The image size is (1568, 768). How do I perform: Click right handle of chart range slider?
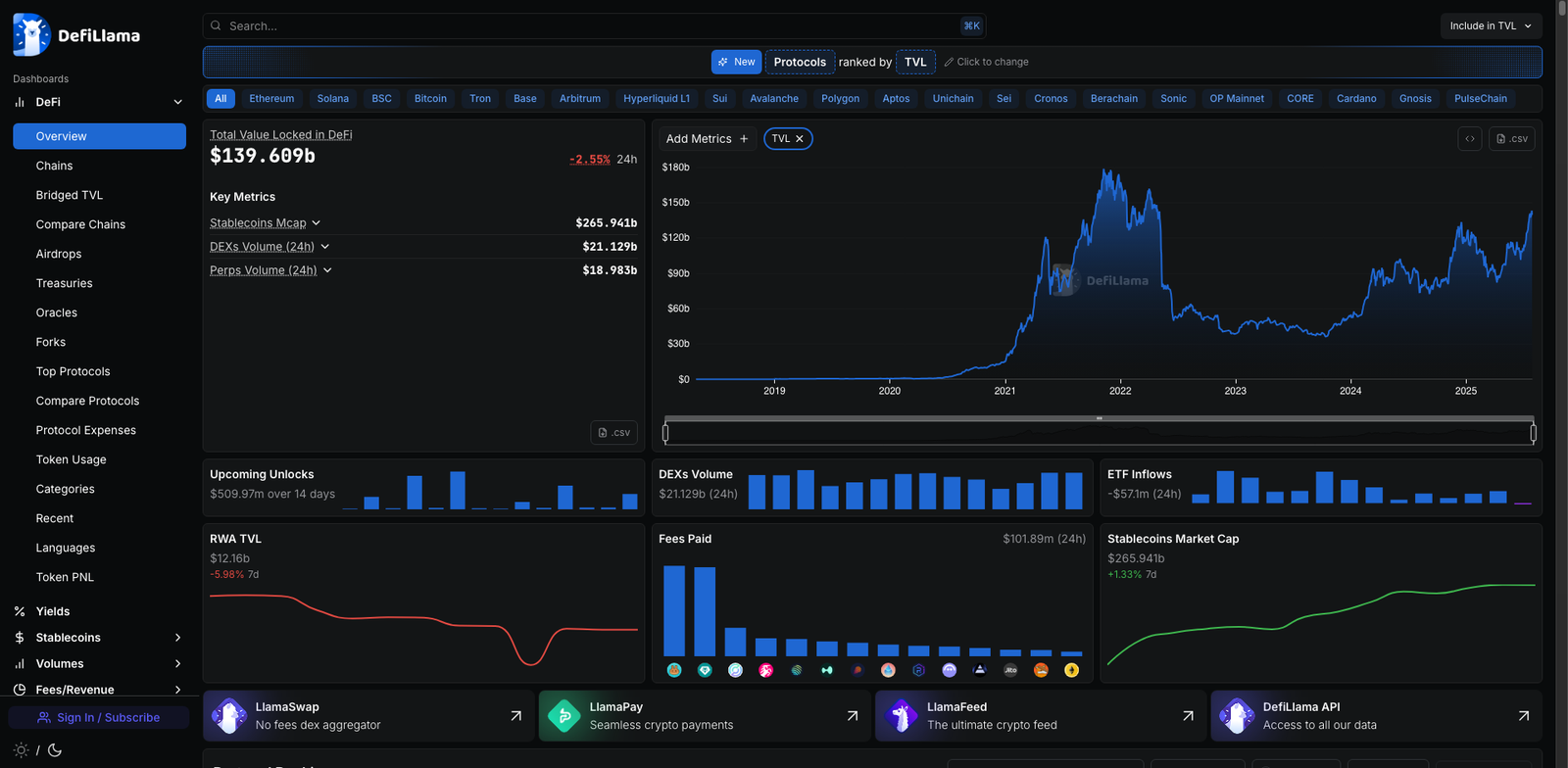coord(1533,432)
